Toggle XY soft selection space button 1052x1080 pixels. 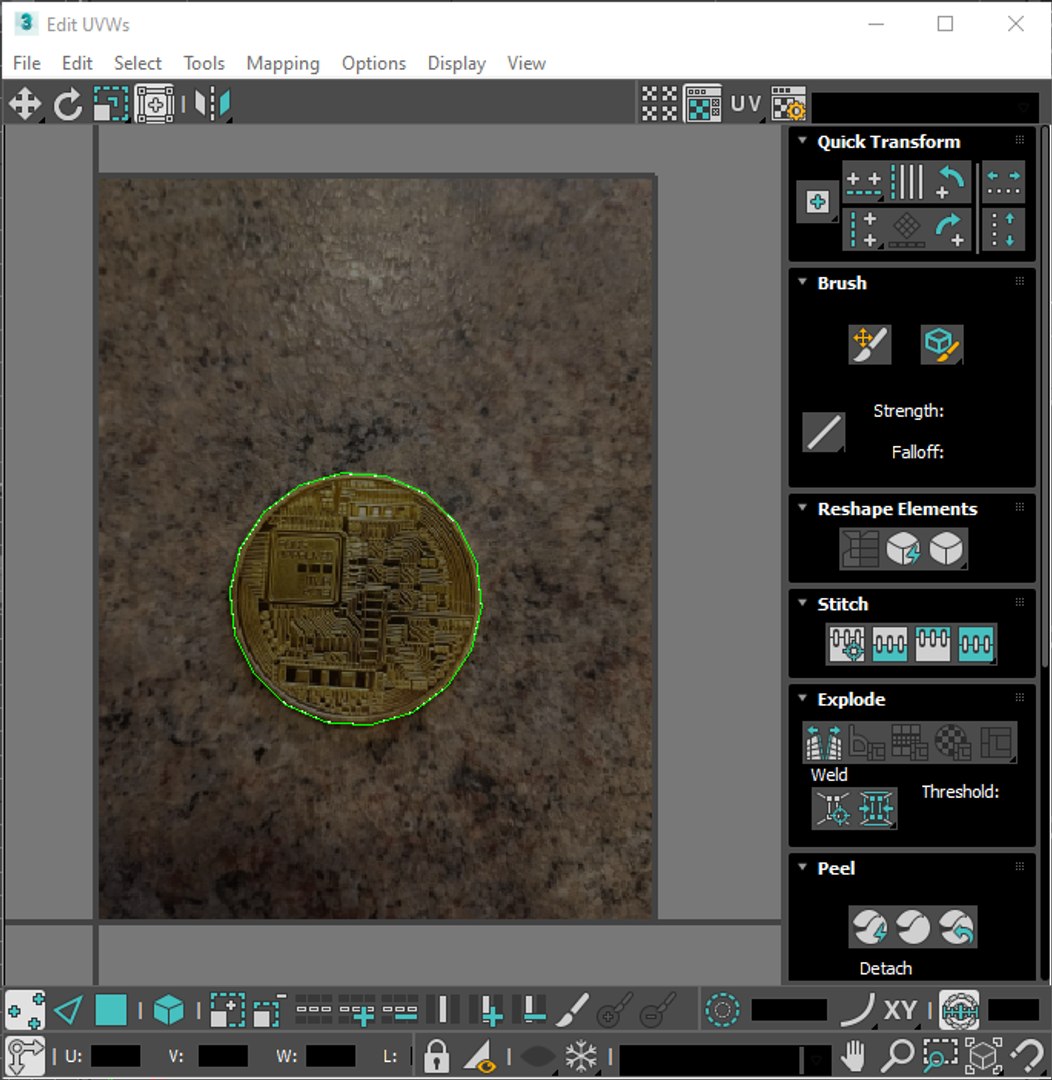pyautogui.click(x=900, y=1010)
